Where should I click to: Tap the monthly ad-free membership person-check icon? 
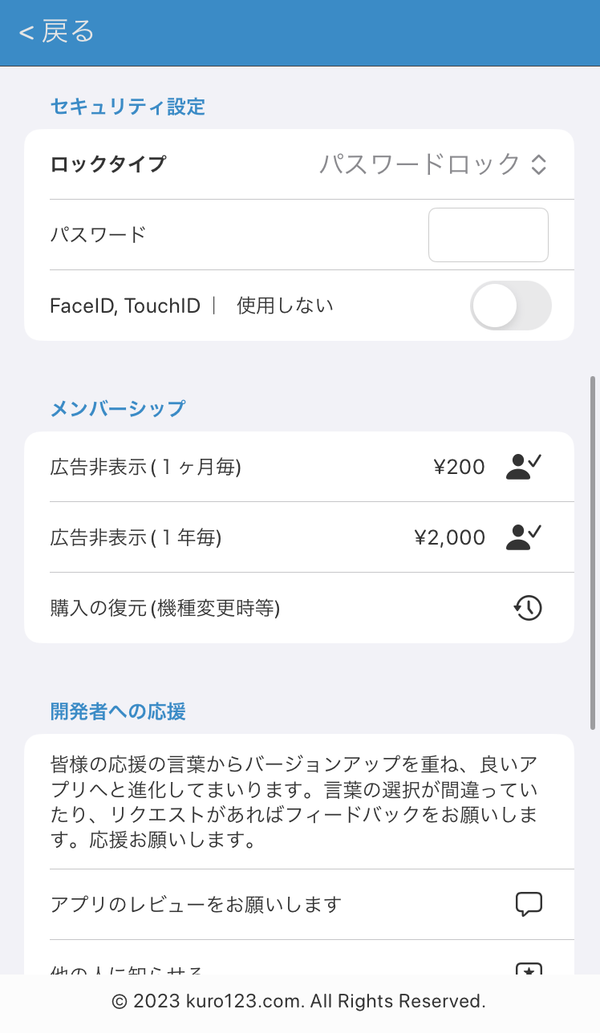coord(524,466)
